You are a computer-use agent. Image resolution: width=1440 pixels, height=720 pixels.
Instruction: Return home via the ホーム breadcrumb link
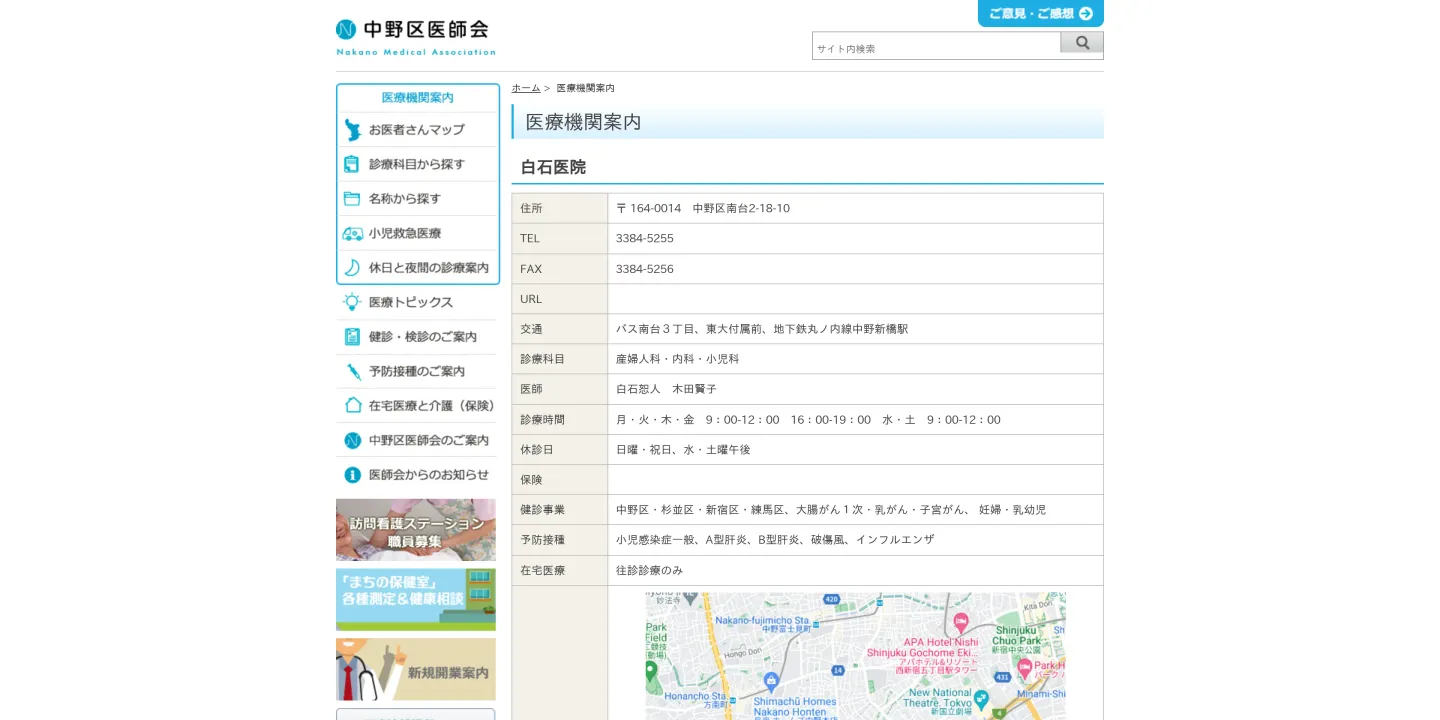[526, 87]
